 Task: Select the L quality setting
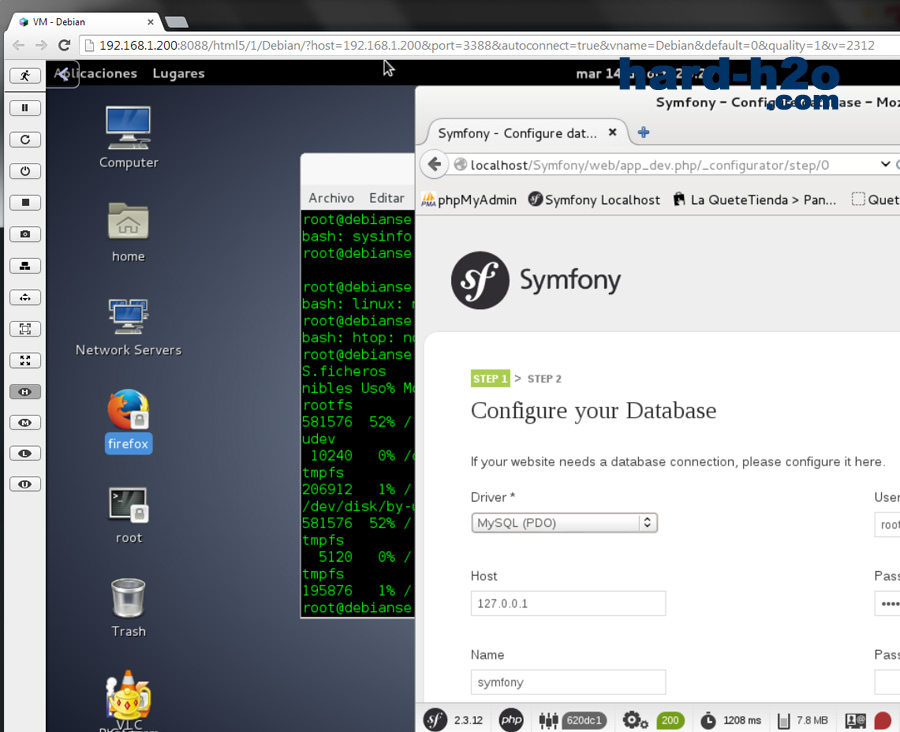pos(25,454)
